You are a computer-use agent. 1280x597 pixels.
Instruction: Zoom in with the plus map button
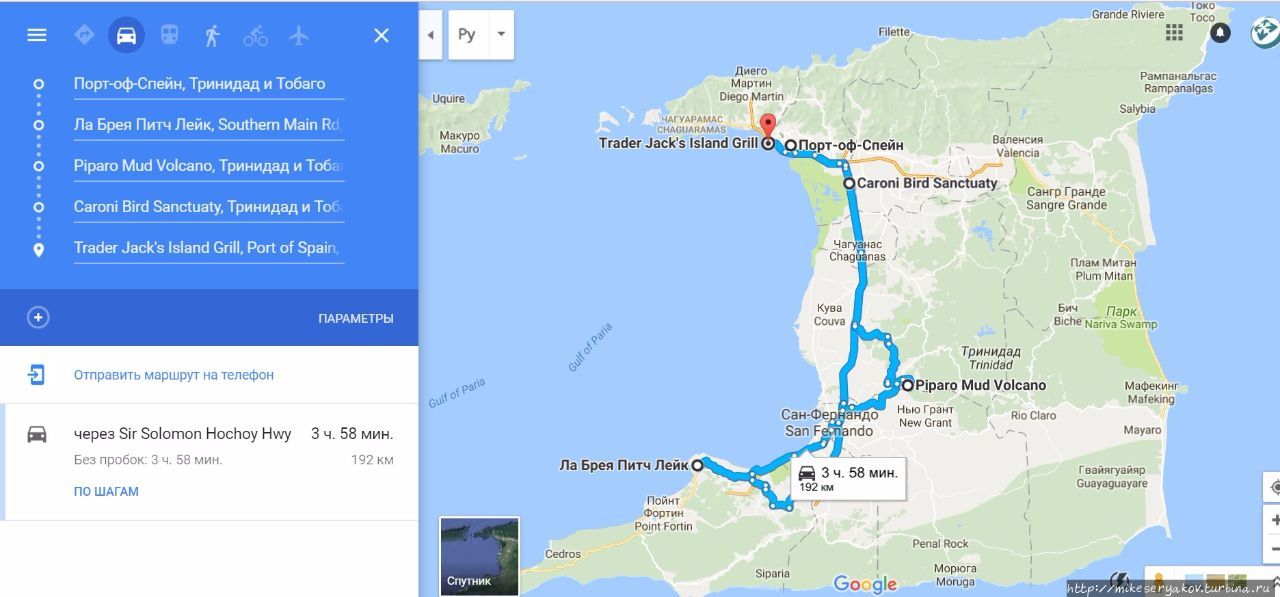tap(1275, 520)
